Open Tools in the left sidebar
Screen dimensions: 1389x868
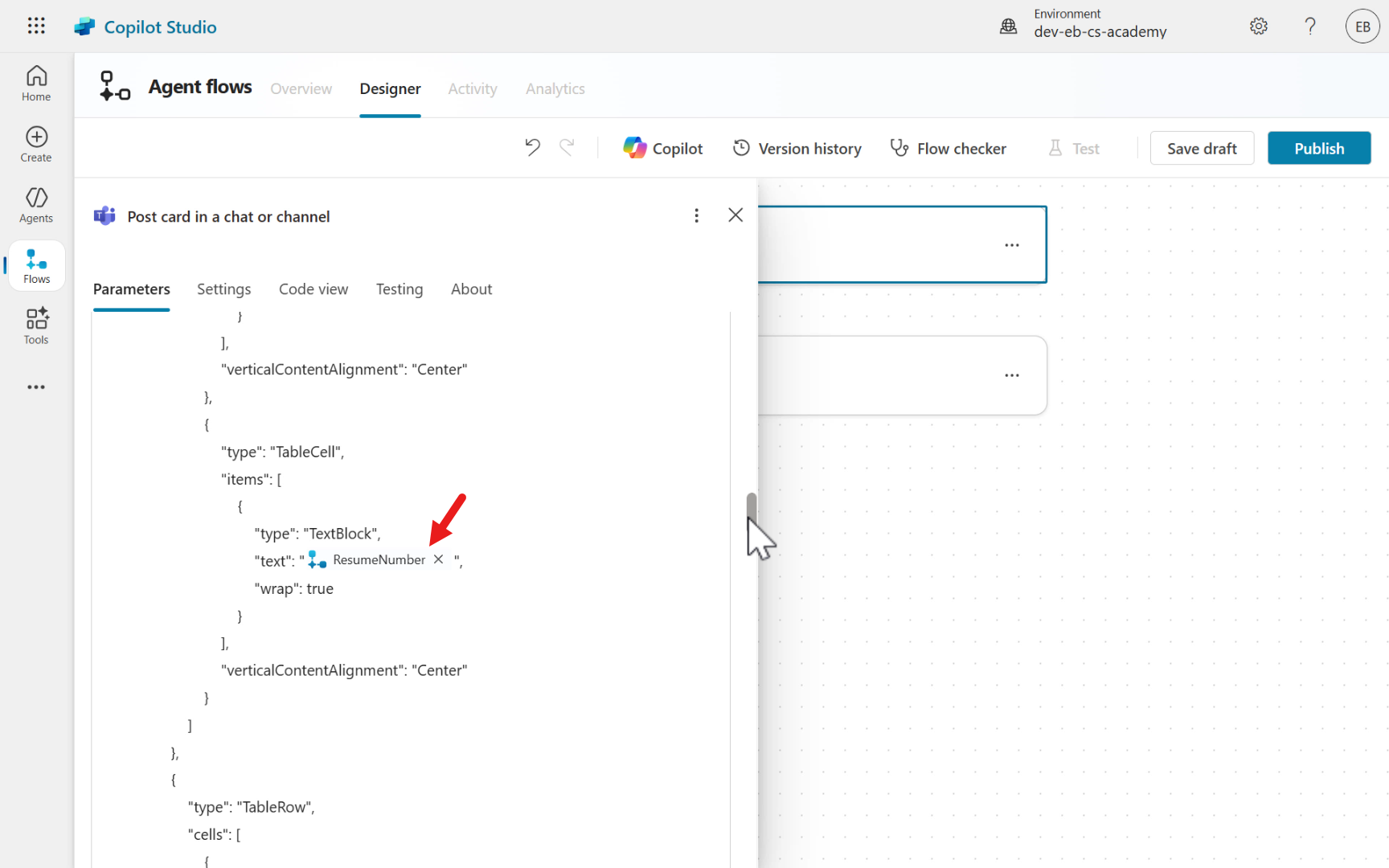pos(36,326)
